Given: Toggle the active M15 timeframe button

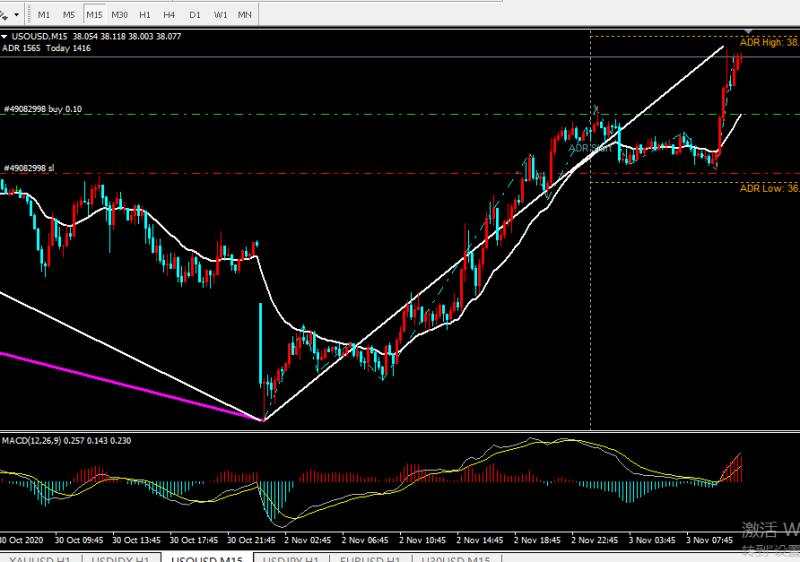Looking at the screenshot, I should click(x=94, y=15).
